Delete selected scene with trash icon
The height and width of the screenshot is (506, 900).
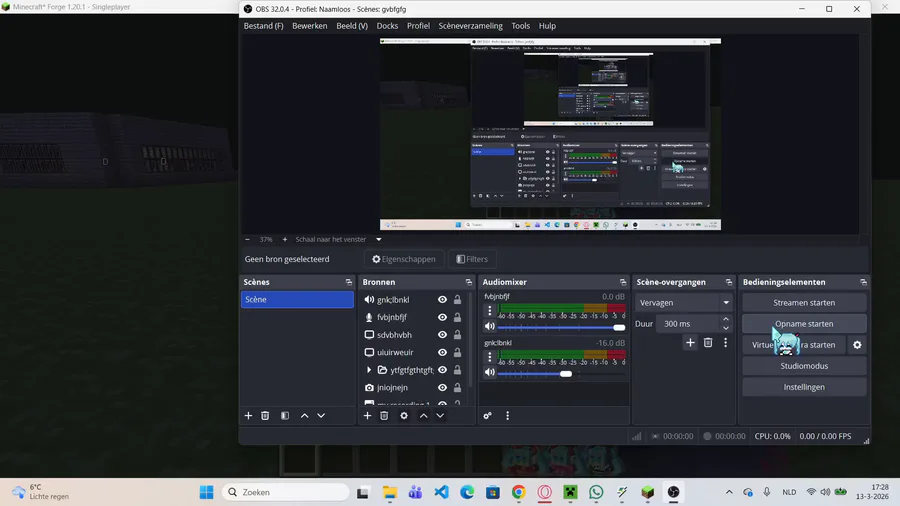[x=265, y=415]
